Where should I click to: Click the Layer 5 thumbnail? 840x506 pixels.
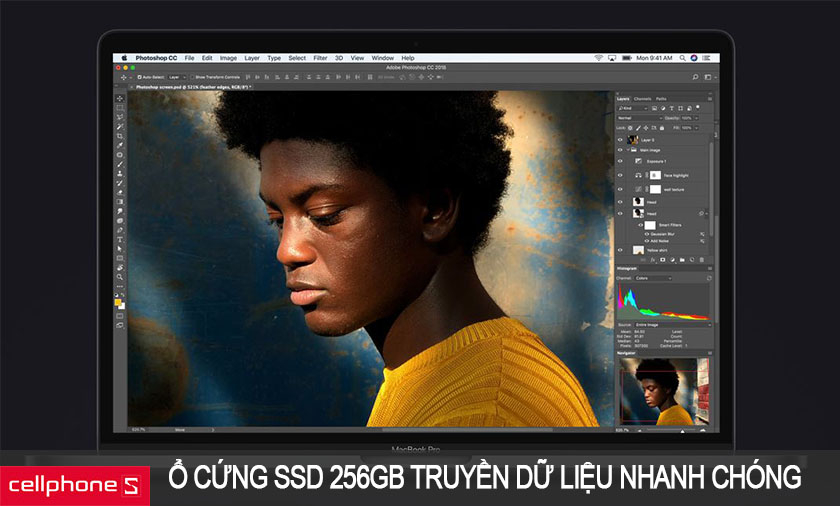633,140
